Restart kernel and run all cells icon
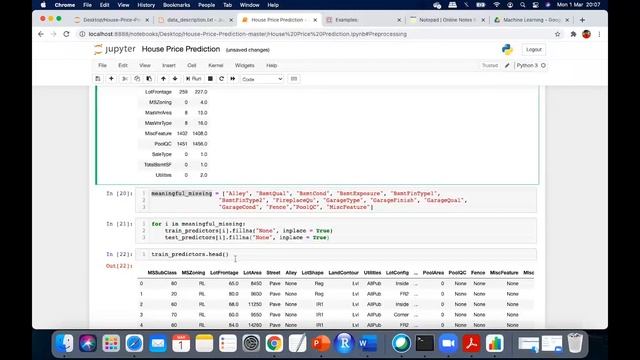The height and width of the screenshot is (360, 640). pyautogui.click(x=233, y=79)
